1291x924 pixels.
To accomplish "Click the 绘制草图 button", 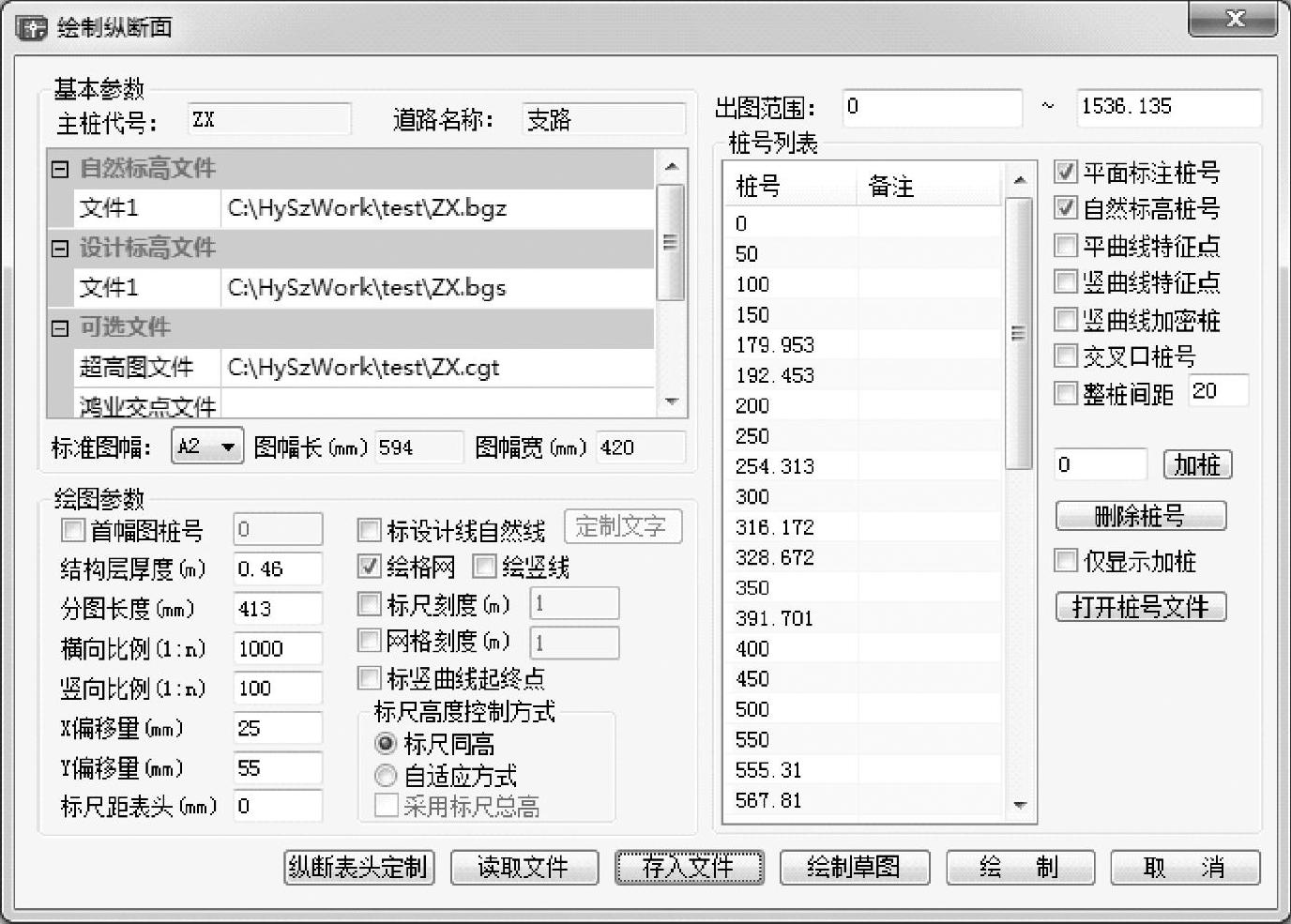I will click(854, 867).
